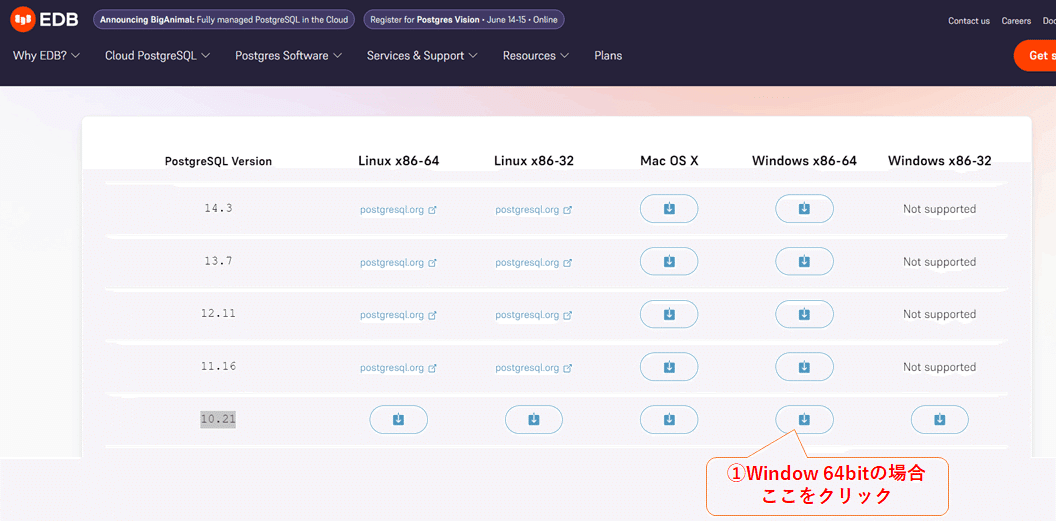Image resolution: width=1056 pixels, height=521 pixels.
Task: Click the Windows x86-32 column header
Action: 939,161
